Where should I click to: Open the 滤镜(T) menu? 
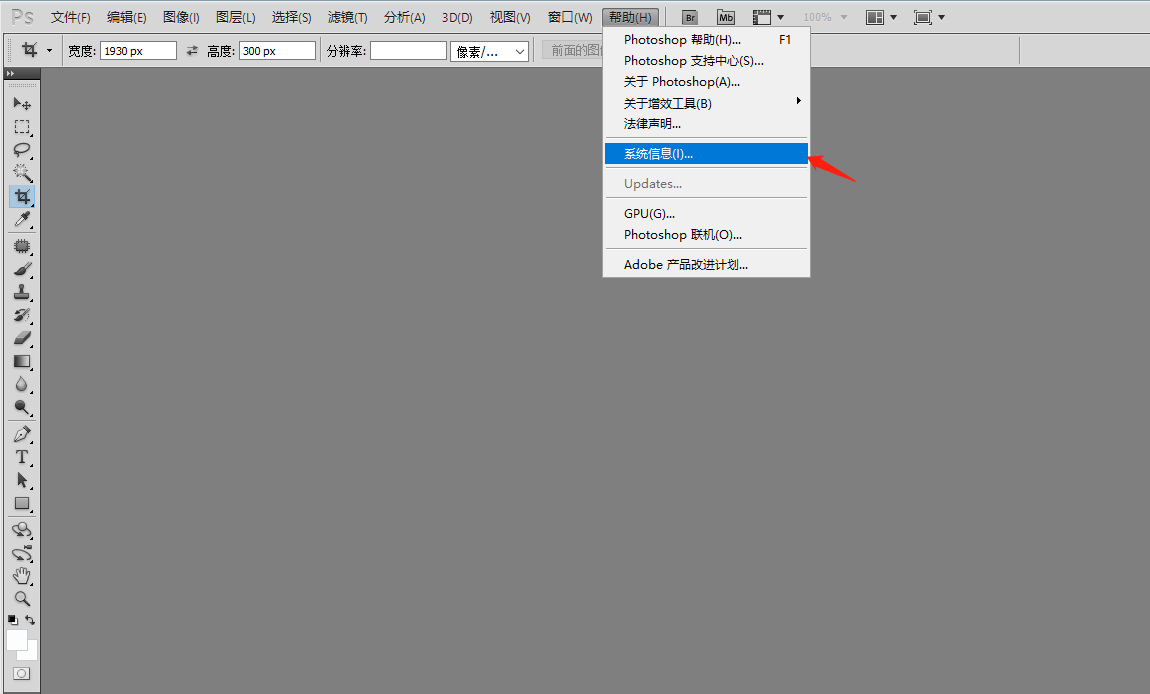tap(348, 18)
